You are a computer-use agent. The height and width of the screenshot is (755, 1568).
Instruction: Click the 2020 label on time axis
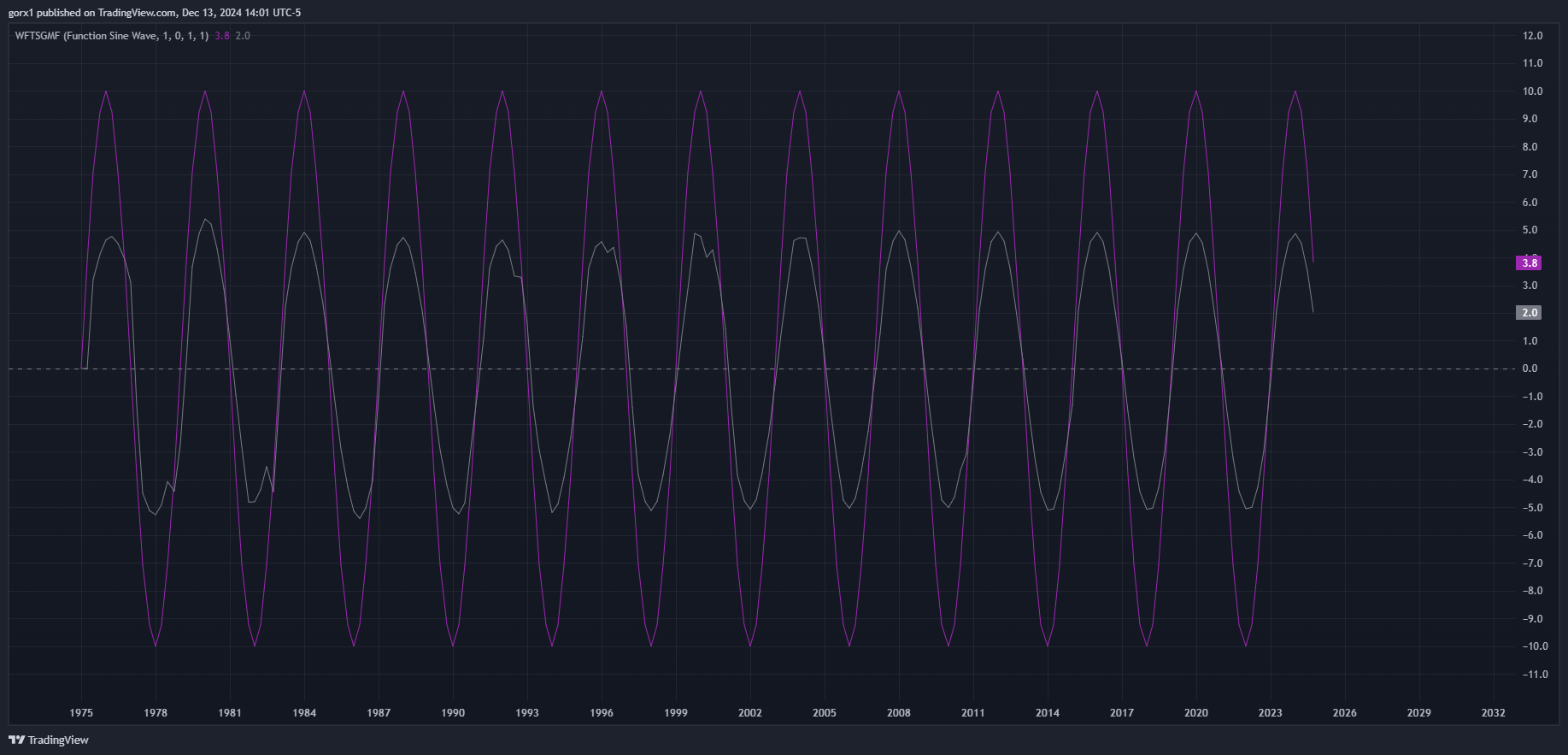pyautogui.click(x=1196, y=713)
